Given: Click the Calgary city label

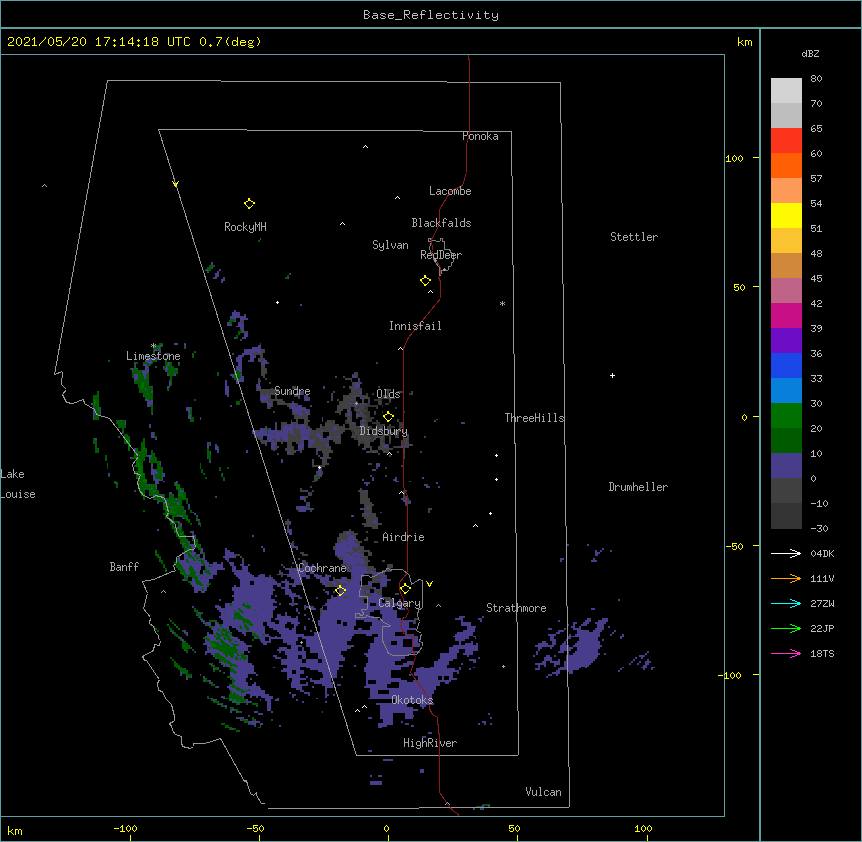Looking at the screenshot, I should point(399,603).
